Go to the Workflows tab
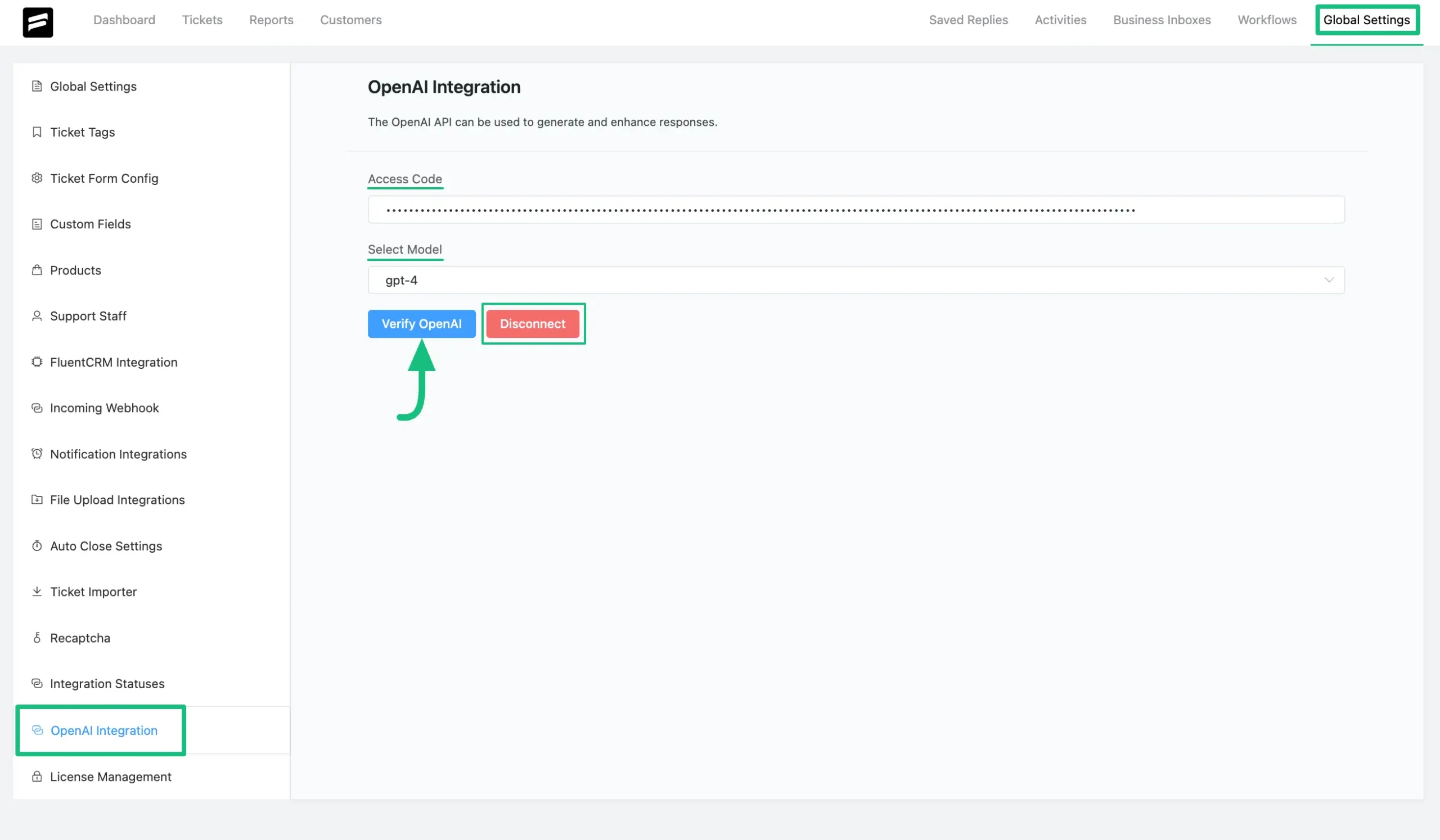Image resolution: width=1440 pixels, height=840 pixels. [x=1267, y=20]
